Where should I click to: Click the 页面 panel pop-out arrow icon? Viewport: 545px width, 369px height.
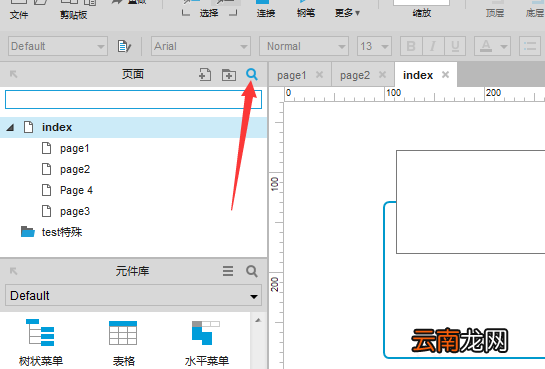13,74
